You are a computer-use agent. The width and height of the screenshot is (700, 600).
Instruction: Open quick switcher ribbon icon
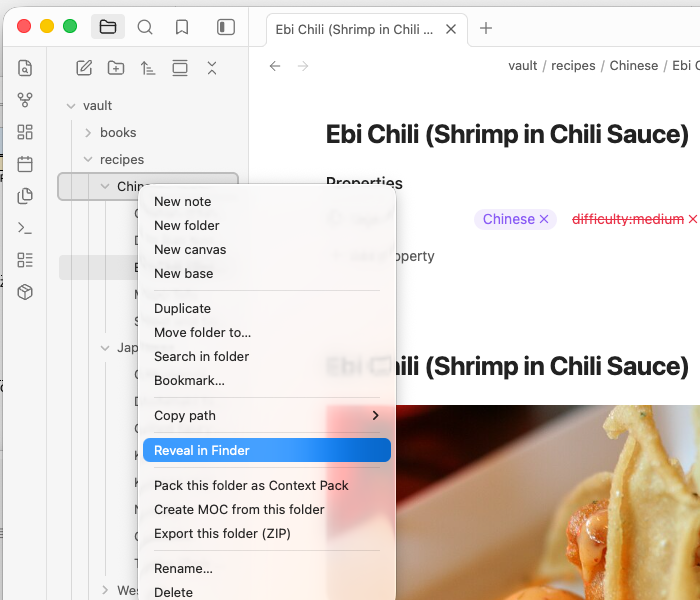[x=25, y=68]
